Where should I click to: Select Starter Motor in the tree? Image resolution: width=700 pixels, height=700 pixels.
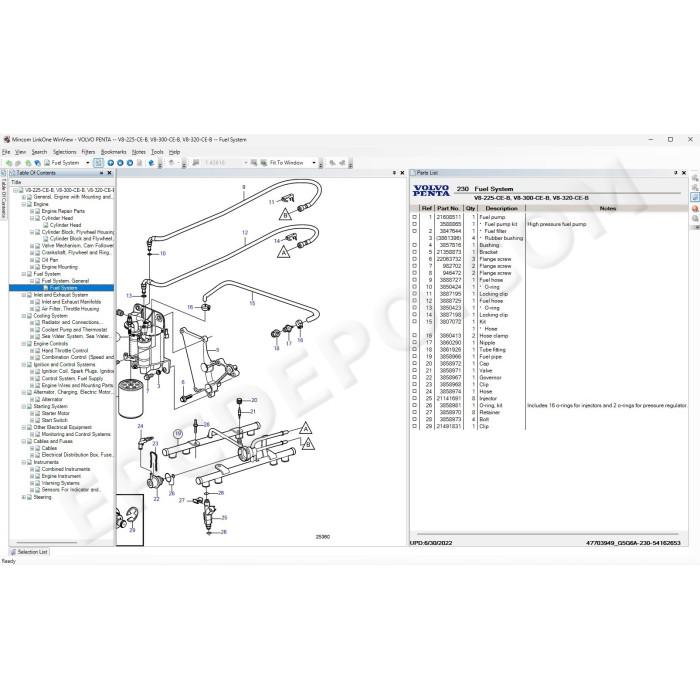(x=56, y=413)
